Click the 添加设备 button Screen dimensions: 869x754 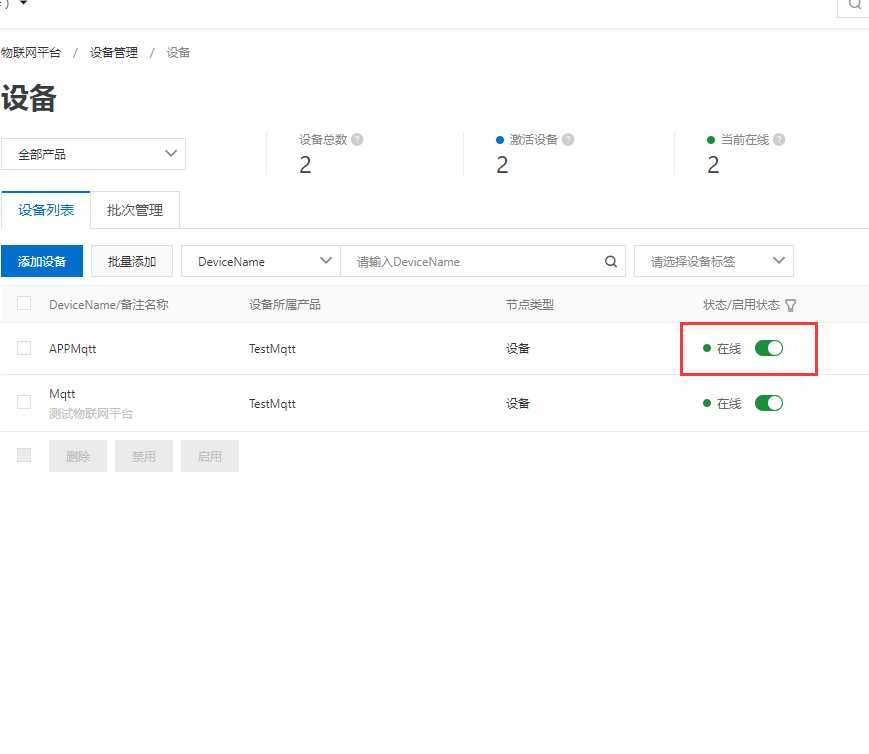point(42,261)
